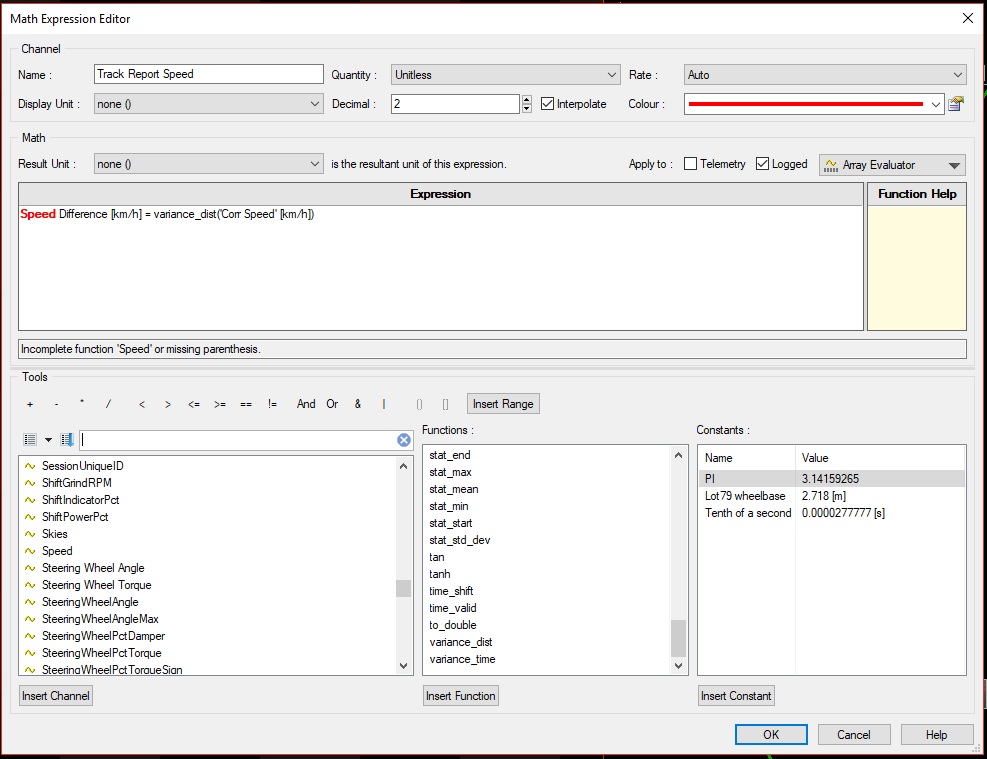
Task: Insert the greater-than operator
Action: click(x=167, y=404)
